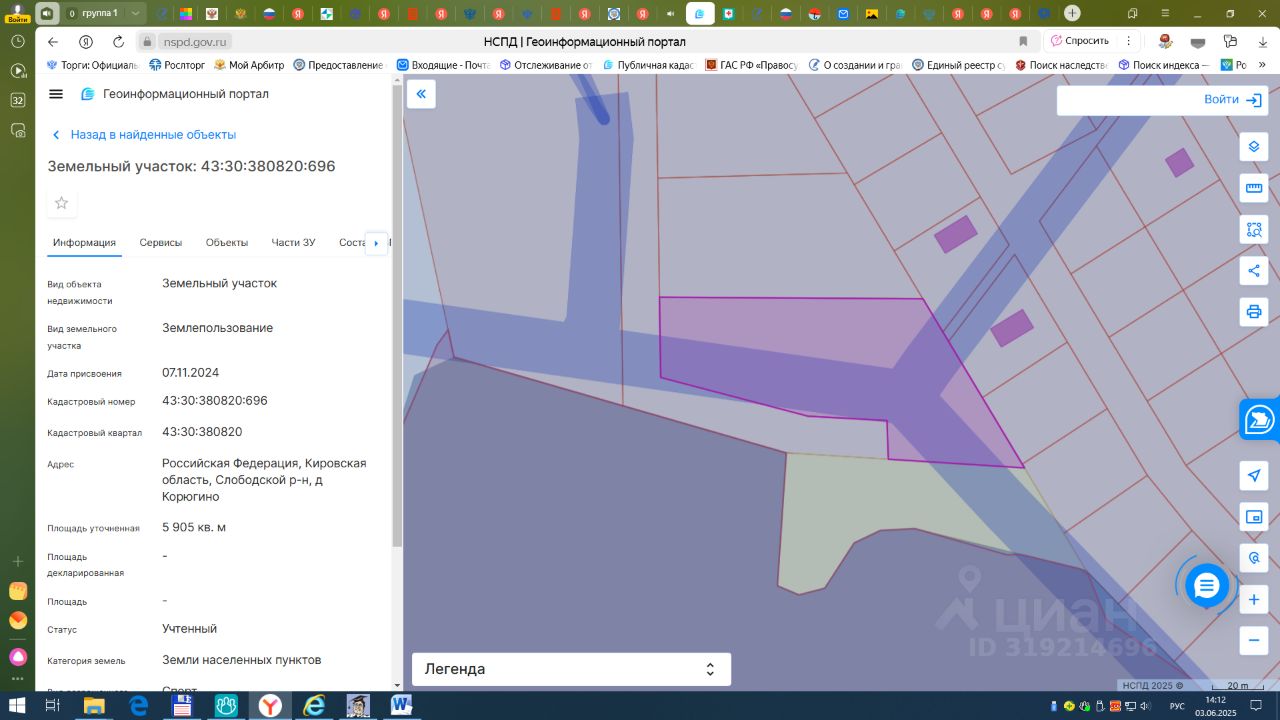The height and width of the screenshot is (720, 1280).
Task: Open the Объекты tab
Action: pyautogui.click(x=227, y=243)
